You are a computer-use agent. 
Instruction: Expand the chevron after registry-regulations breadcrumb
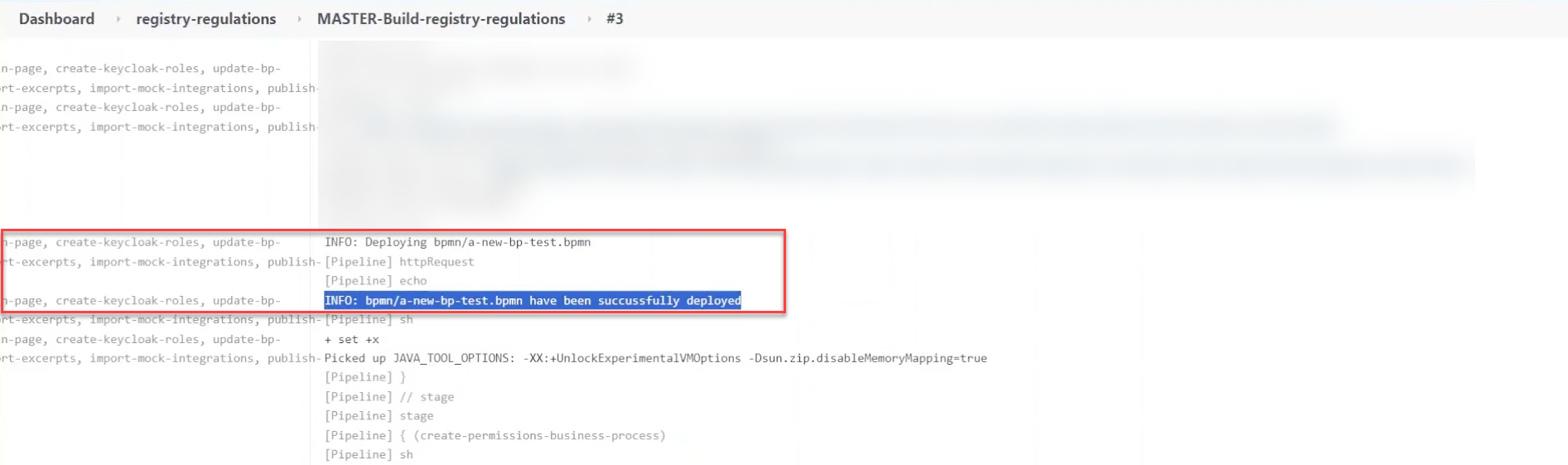299,19
